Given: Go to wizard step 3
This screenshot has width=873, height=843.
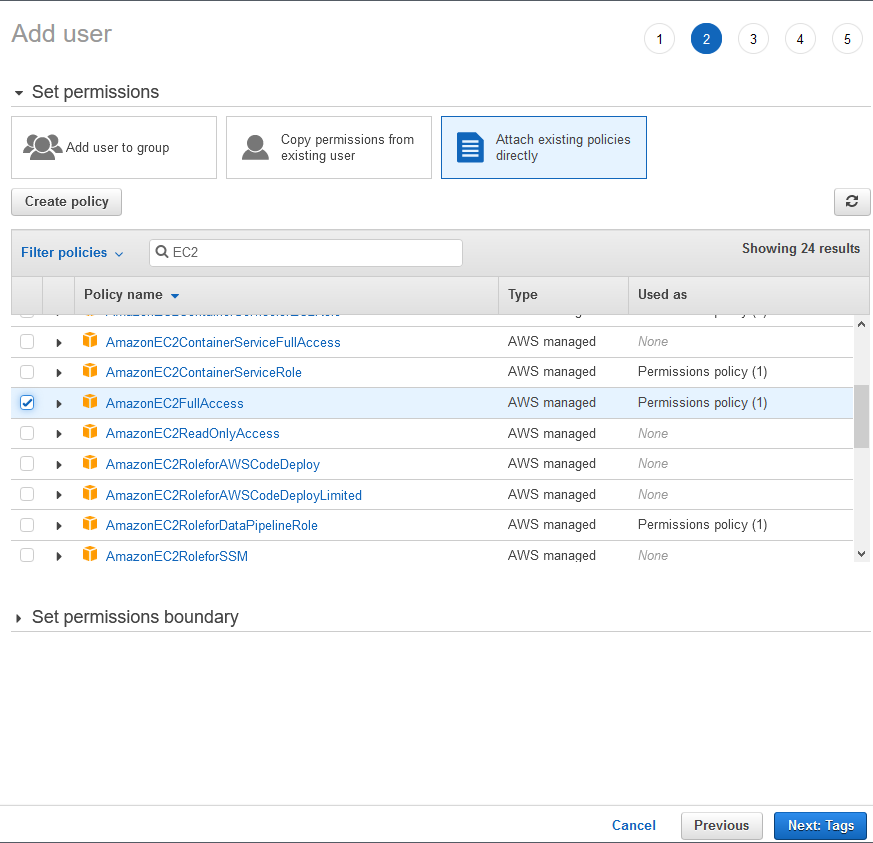Looking at the screenshot, I should coord(753,39).
